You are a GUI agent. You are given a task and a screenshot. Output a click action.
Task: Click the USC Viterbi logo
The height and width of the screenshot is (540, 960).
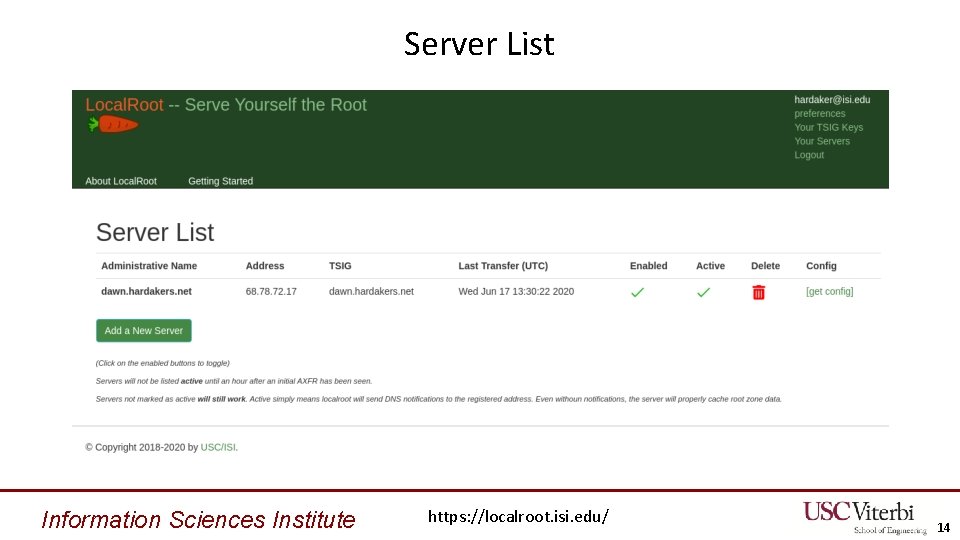tap(864, 517)
